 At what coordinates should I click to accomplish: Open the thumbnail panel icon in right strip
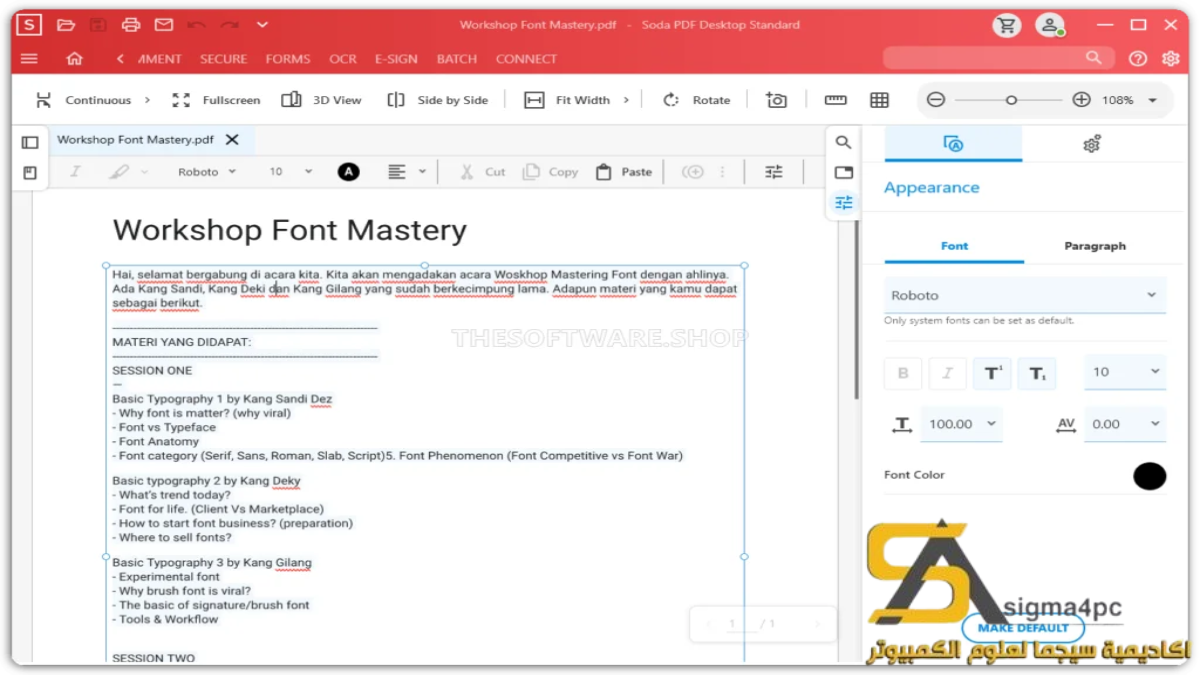coord(843,172)
